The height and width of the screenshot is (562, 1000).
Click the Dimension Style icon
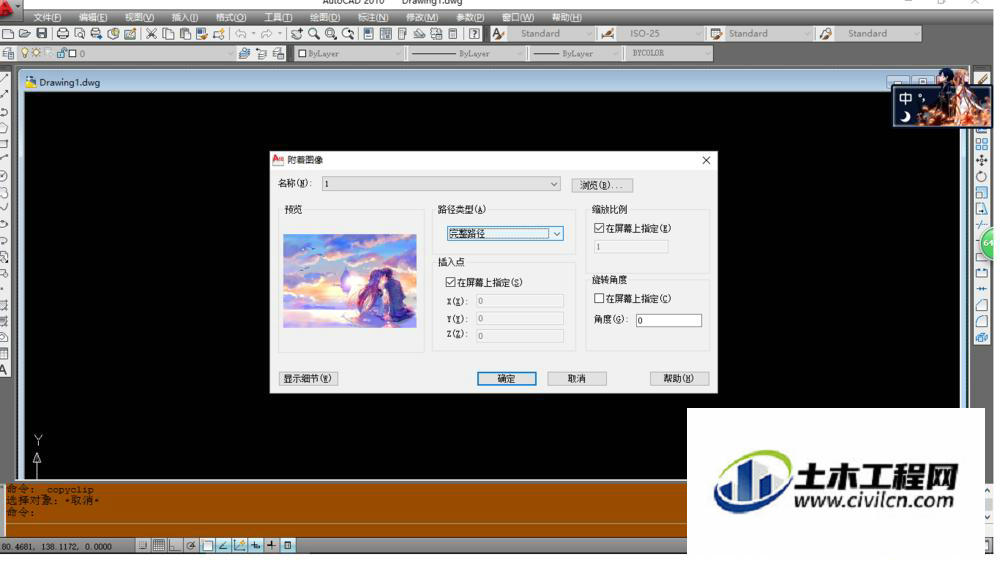pos(608,33)
